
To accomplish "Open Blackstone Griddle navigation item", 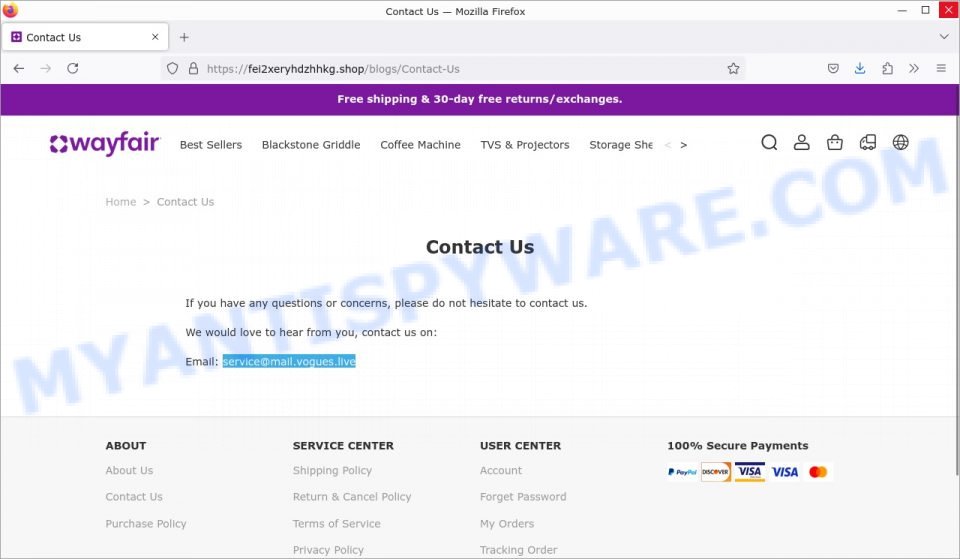I will 311,145.
